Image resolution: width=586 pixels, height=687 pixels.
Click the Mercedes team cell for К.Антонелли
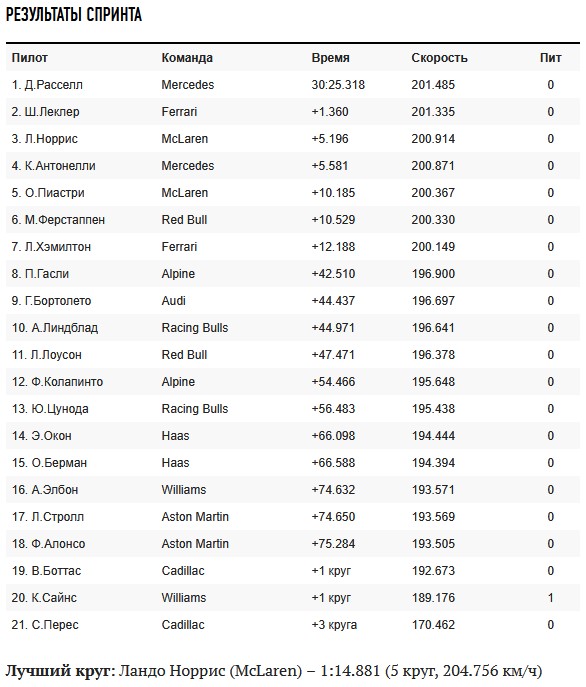pos(188,166)
